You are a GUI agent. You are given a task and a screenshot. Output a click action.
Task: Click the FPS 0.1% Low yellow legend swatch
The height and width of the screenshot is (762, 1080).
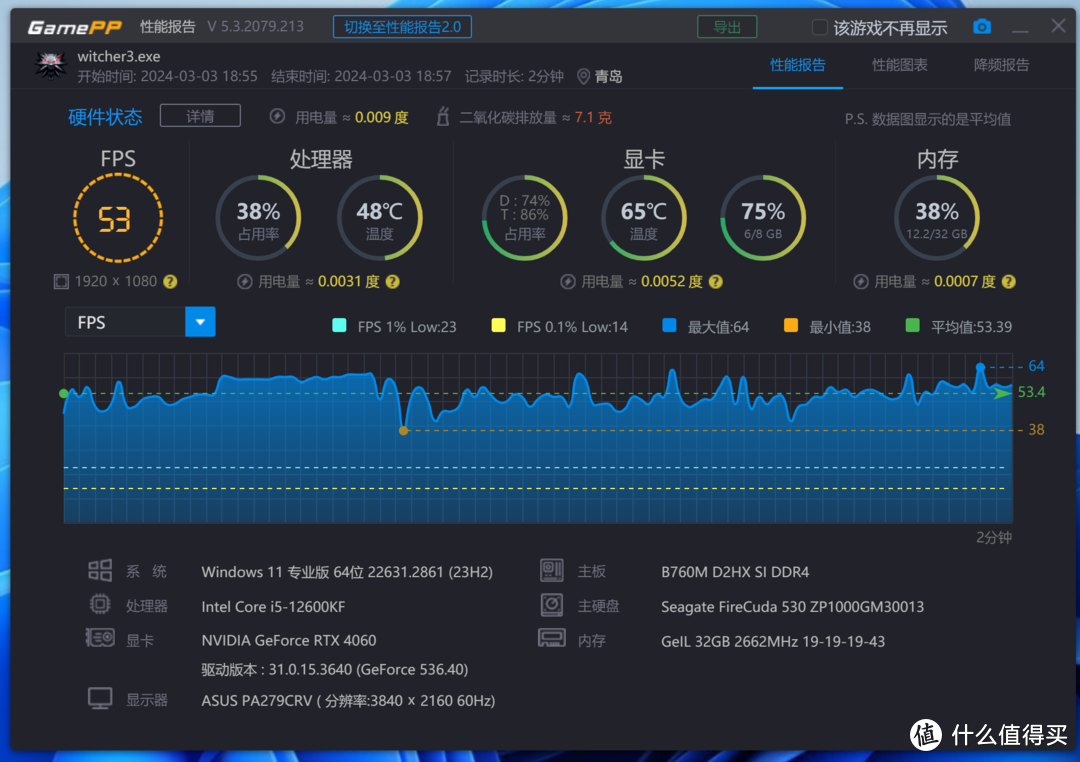coord(499,325)
